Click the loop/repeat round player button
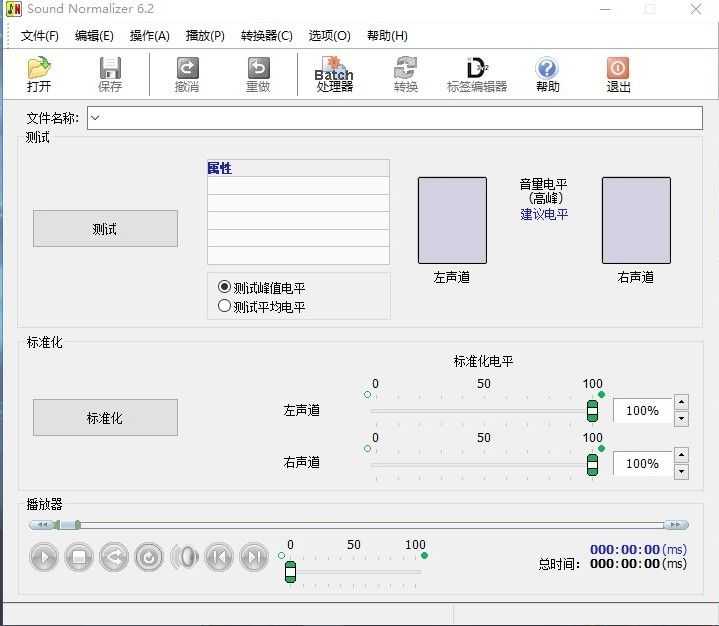This screenshot has width=719, height=626. coord(149,557)
